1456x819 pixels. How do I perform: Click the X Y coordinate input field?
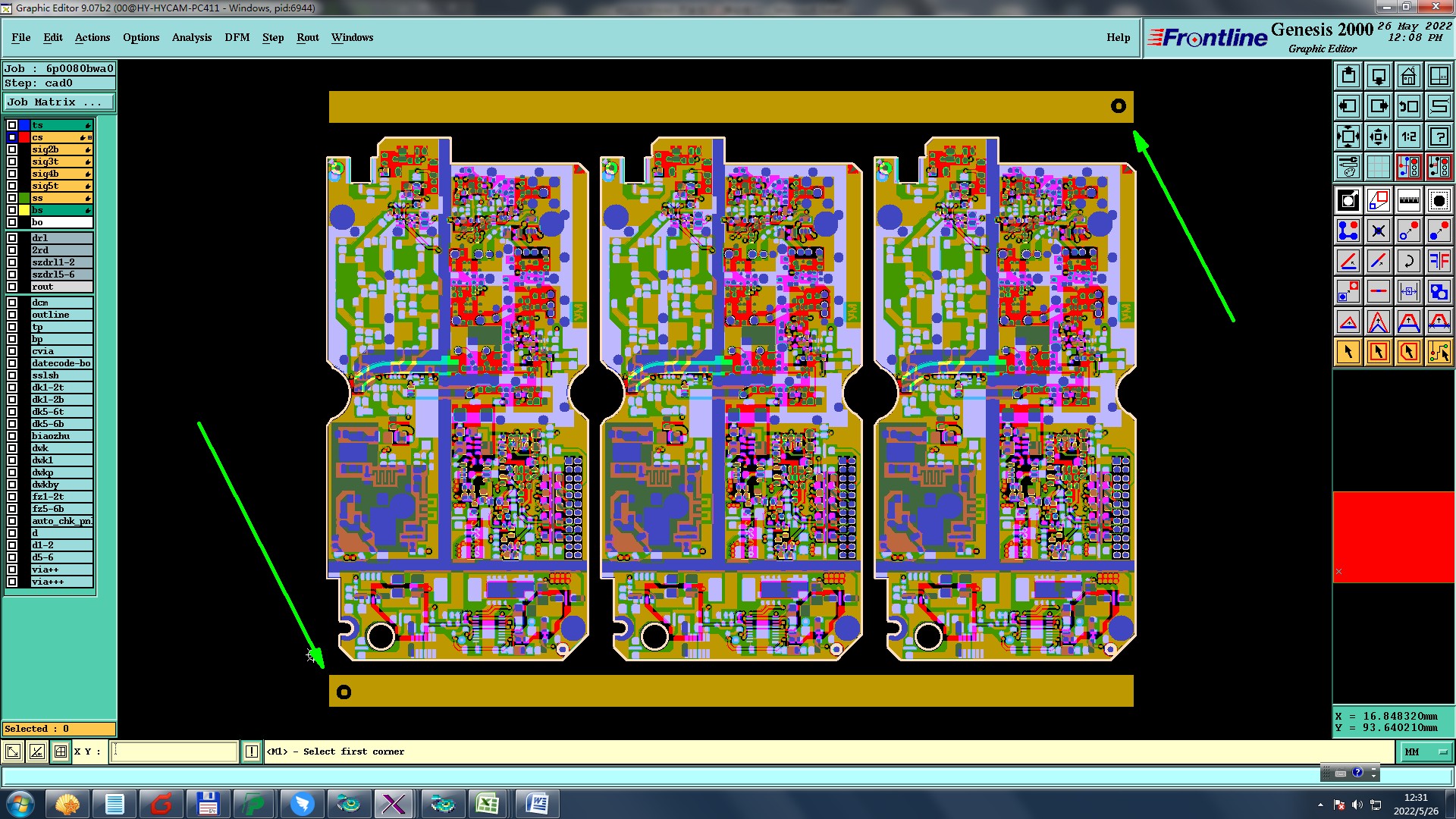[174, 752]
